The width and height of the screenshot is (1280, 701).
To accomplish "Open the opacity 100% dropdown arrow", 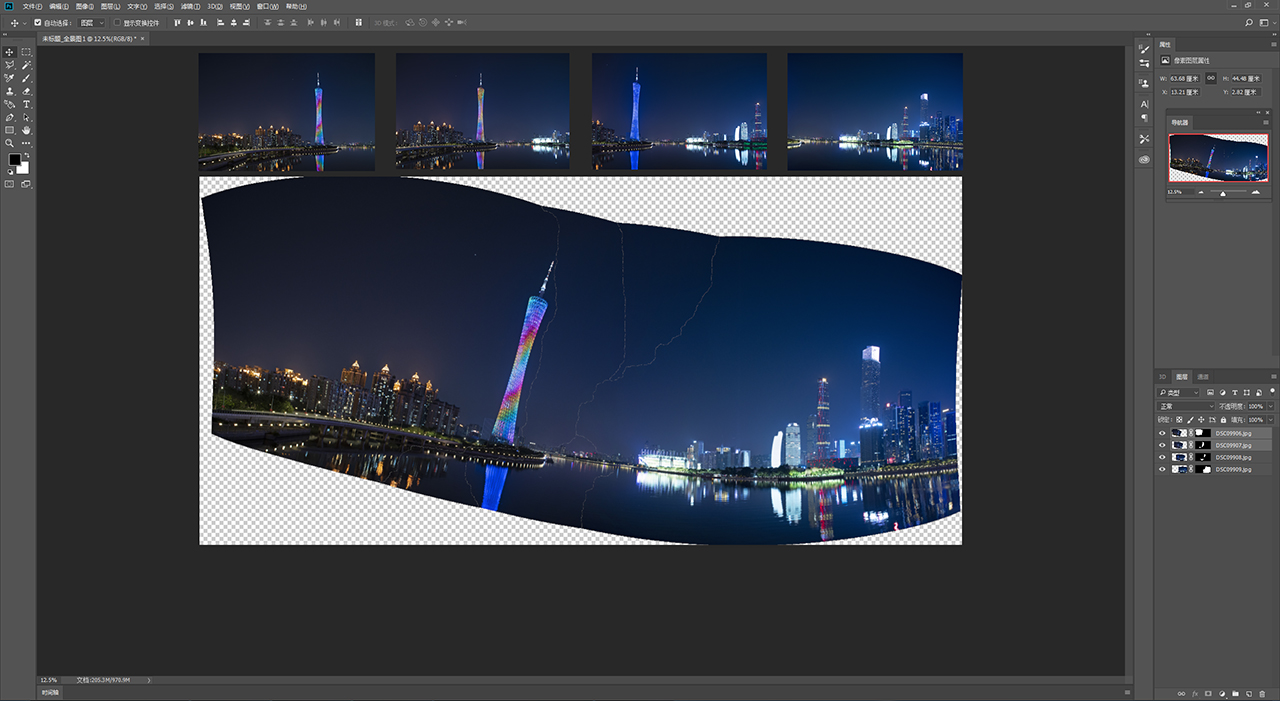I will (x=1271, y=406).
